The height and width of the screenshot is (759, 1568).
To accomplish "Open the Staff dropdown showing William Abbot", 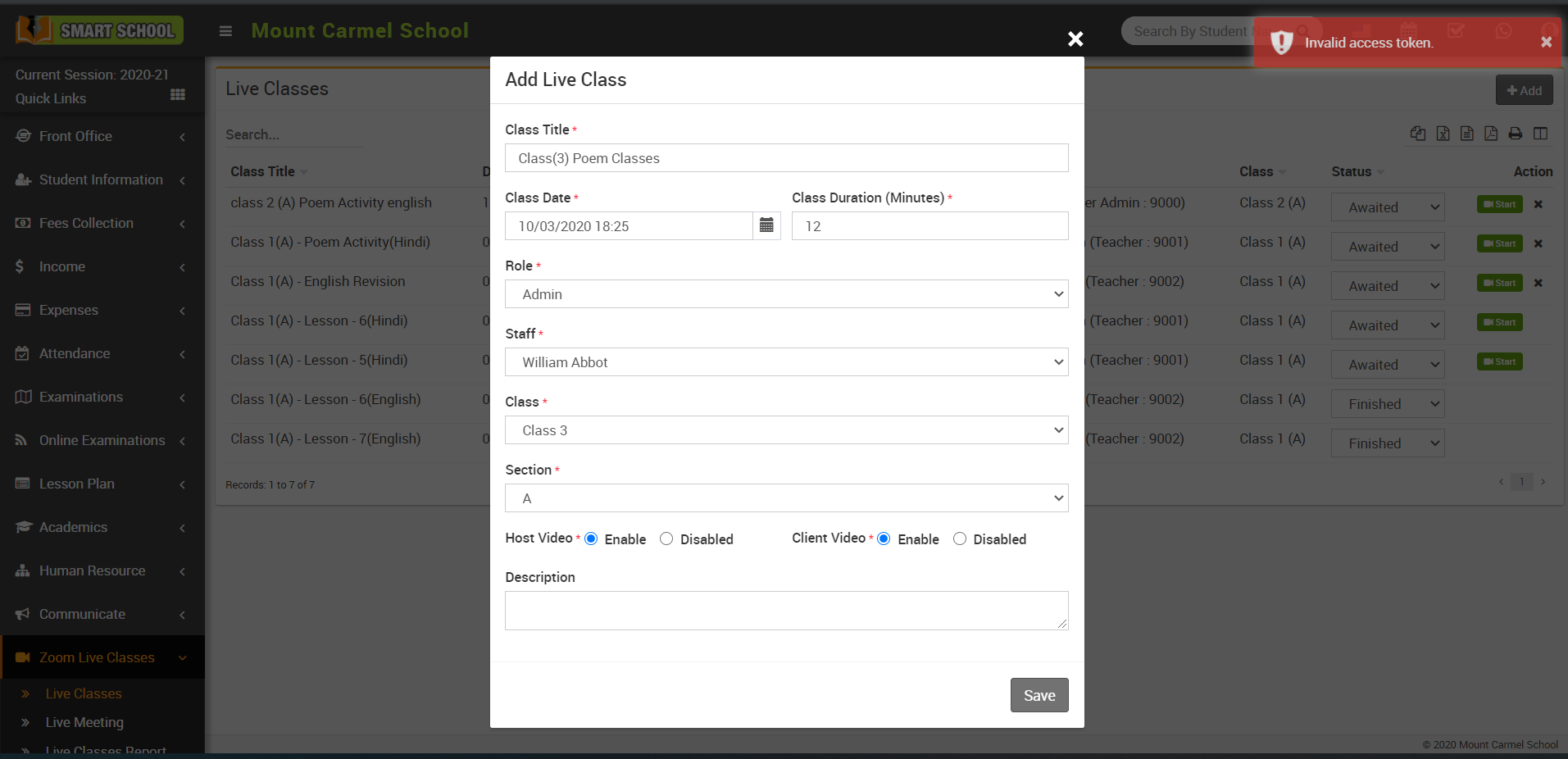I will click(786, 362).
